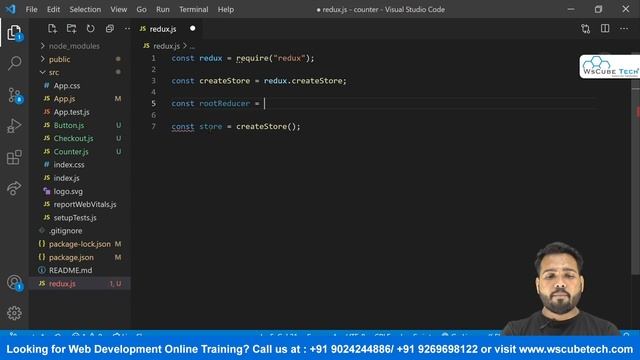This screenshot has width=640, height=360.
Task: Click the createStore() call on line 7
Action: click(x=268, y=127)
